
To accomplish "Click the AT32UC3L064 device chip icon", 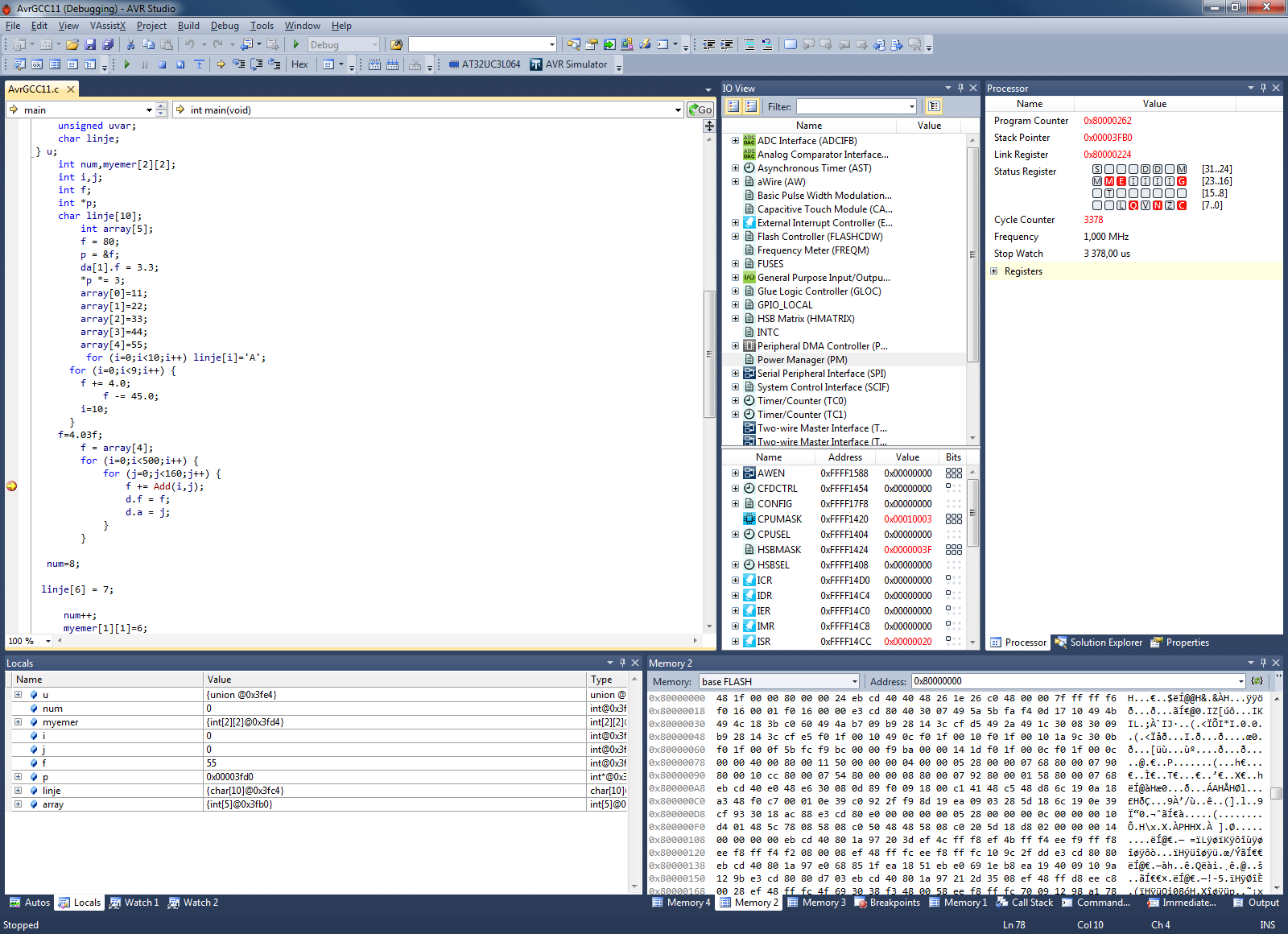I will (x=454, y=64).
